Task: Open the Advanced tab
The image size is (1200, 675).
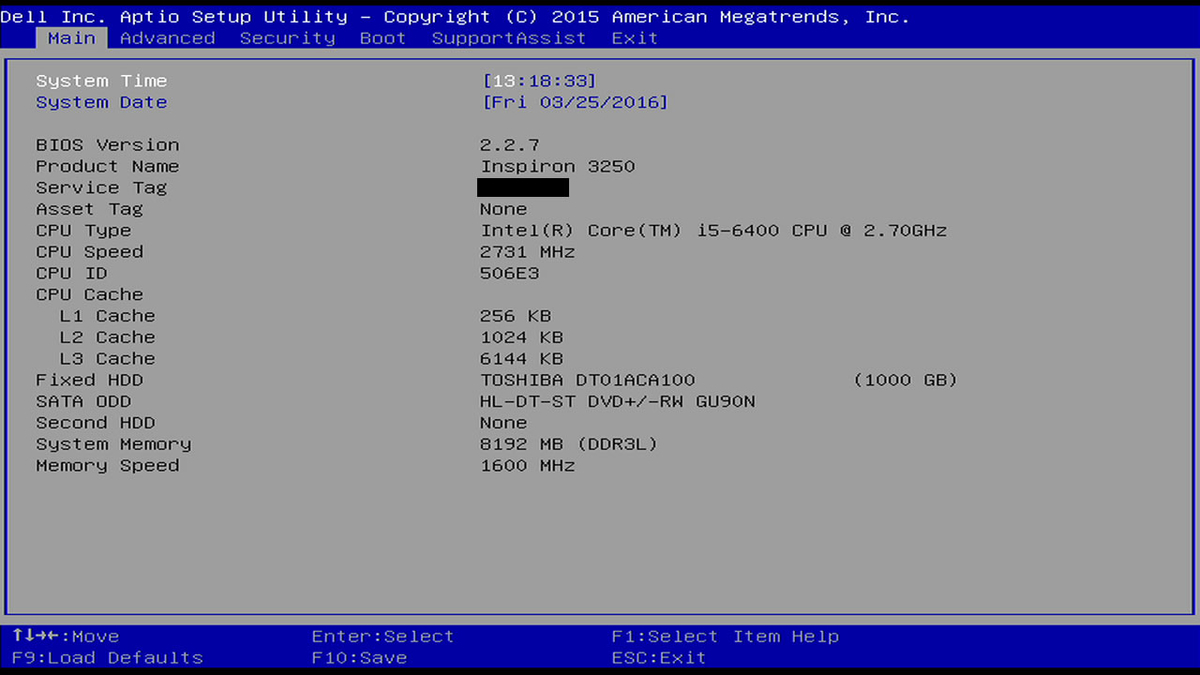Action: click(x=167, y=38)
